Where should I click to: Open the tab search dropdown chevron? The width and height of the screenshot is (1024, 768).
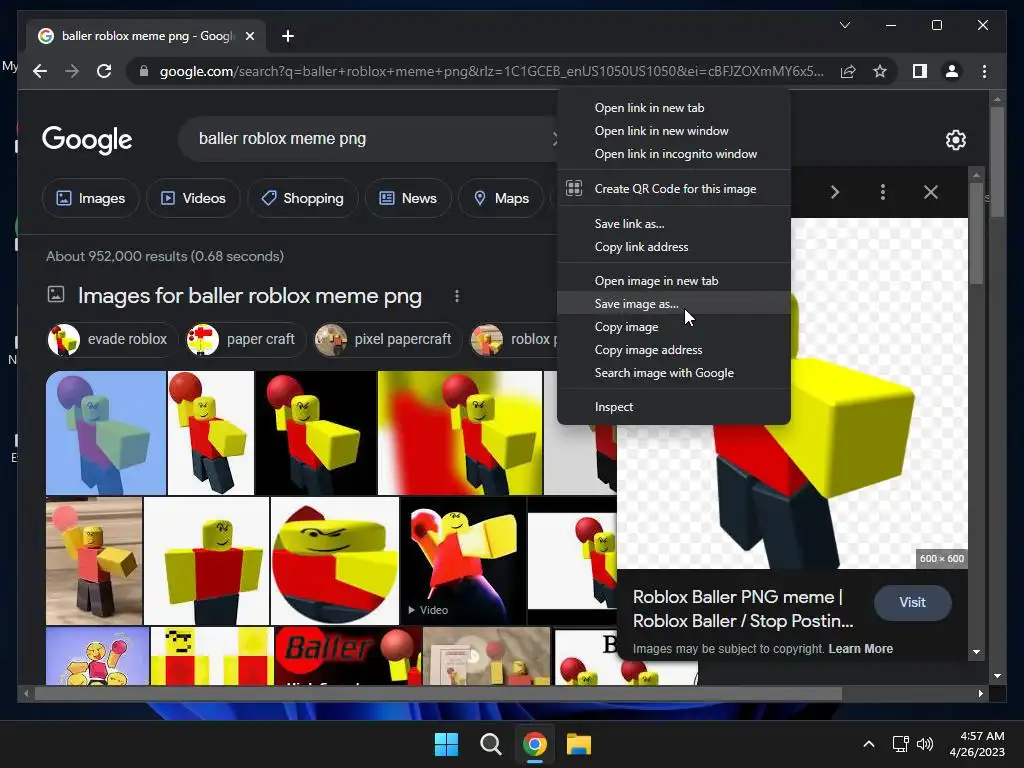844,25
